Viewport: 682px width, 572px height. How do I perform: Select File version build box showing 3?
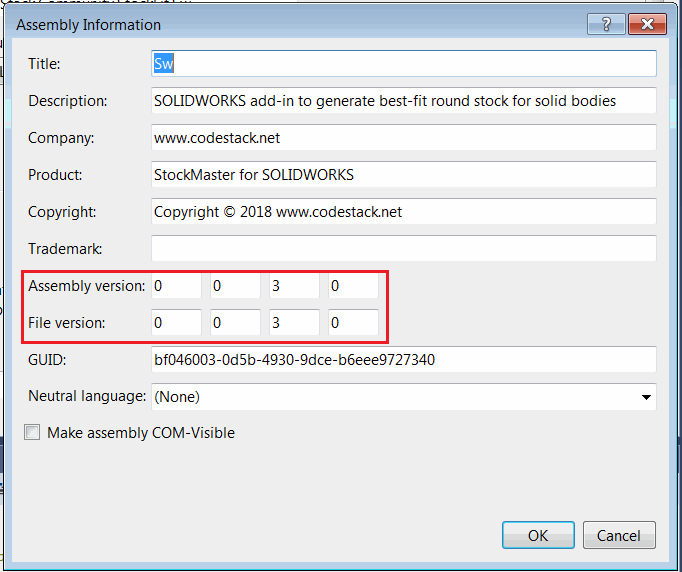pyautogui.click(x=294, y=323)
